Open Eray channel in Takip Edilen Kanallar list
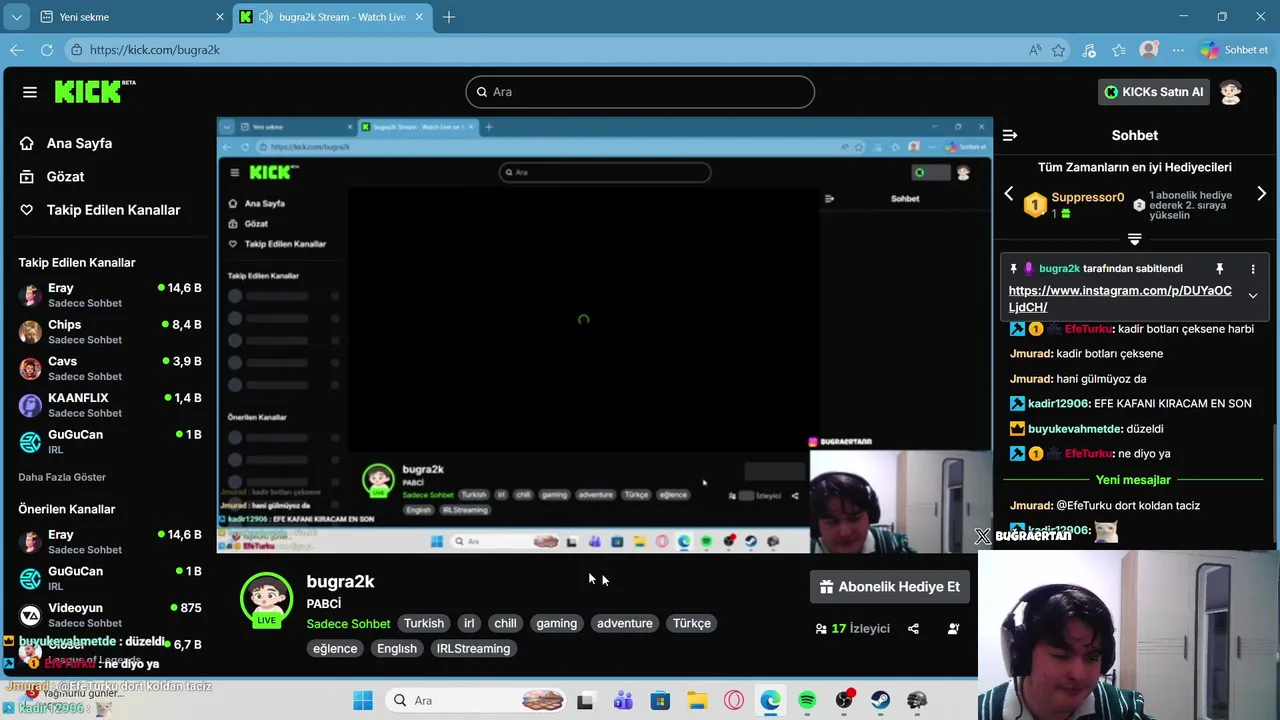The width and height of the screenshot is (1280, 720). tap(110, 295)
